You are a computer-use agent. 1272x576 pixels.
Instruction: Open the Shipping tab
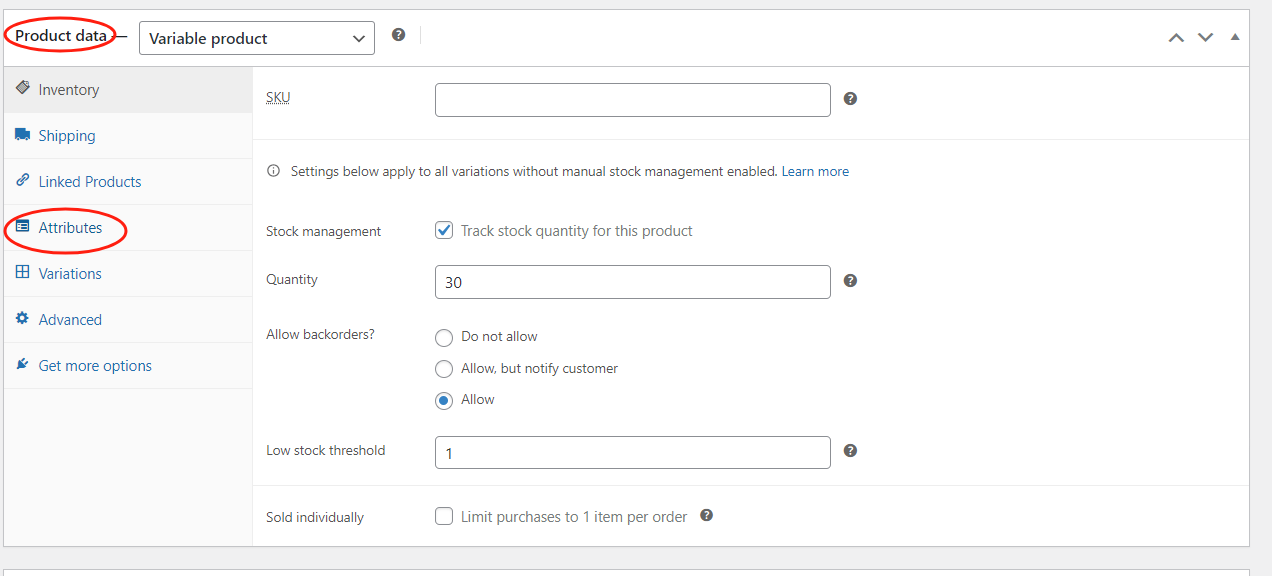pyautogui.click(x=67, y=136)
